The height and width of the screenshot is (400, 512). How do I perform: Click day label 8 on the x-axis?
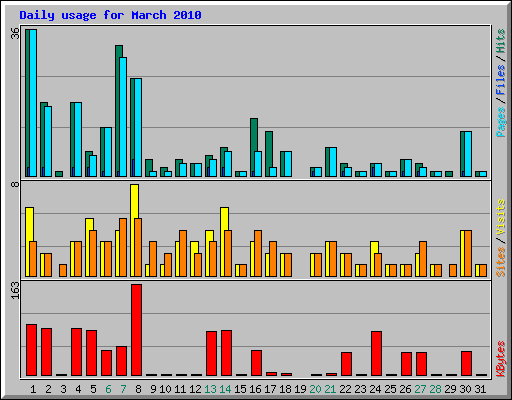click(x=138, y=389)
